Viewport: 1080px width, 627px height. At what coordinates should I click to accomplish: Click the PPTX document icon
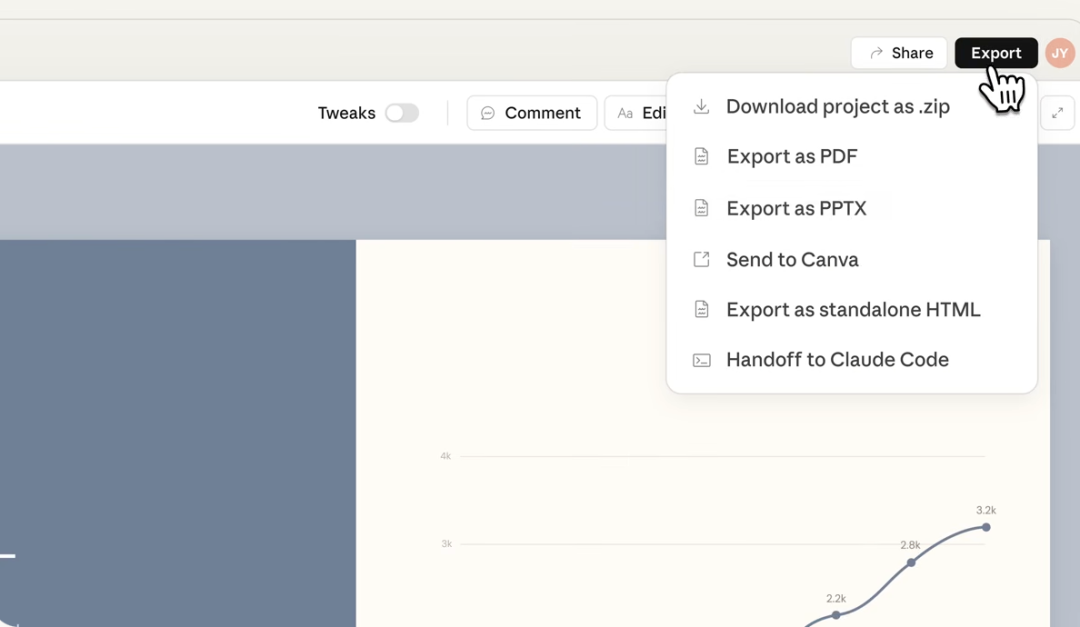[x=702, y=208]
